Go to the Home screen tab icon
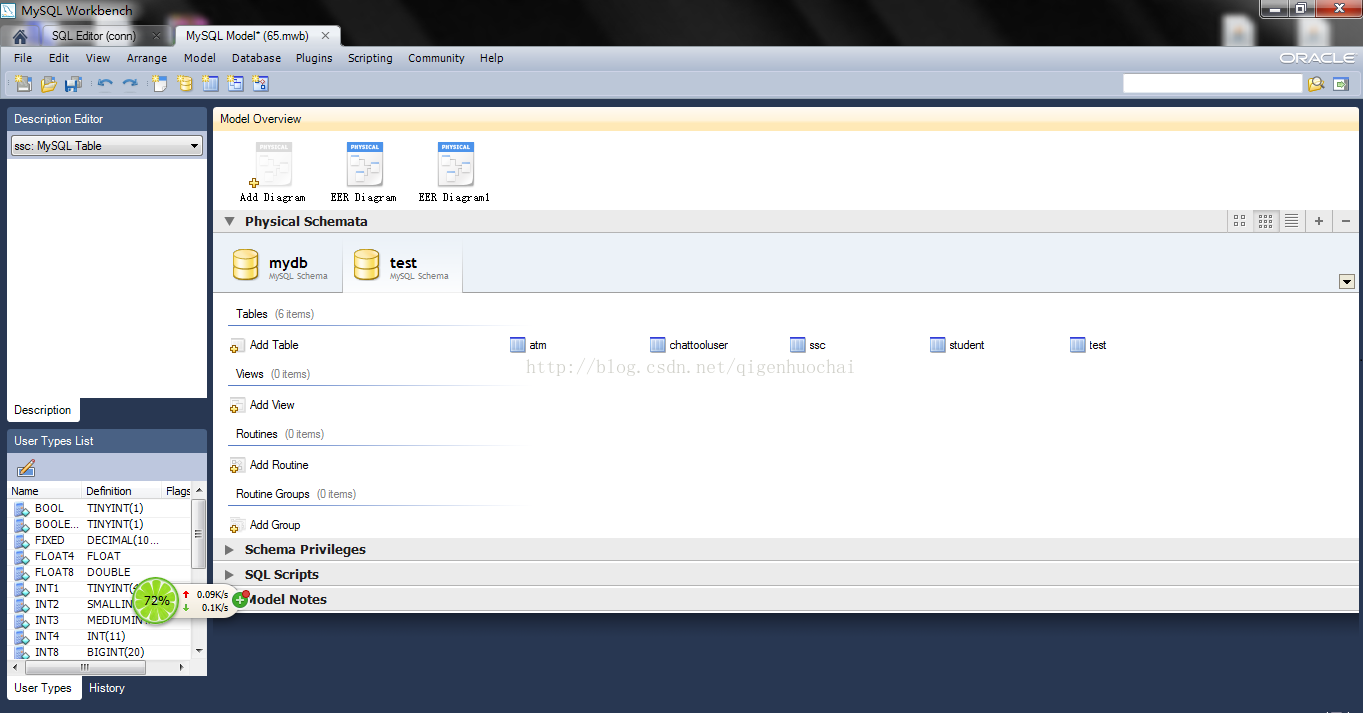 coord(20,36)
